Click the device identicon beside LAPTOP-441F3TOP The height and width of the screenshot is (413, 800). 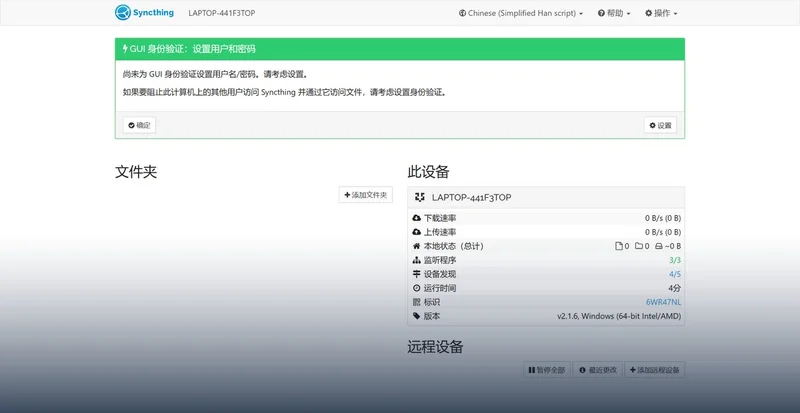pos(420,197)
